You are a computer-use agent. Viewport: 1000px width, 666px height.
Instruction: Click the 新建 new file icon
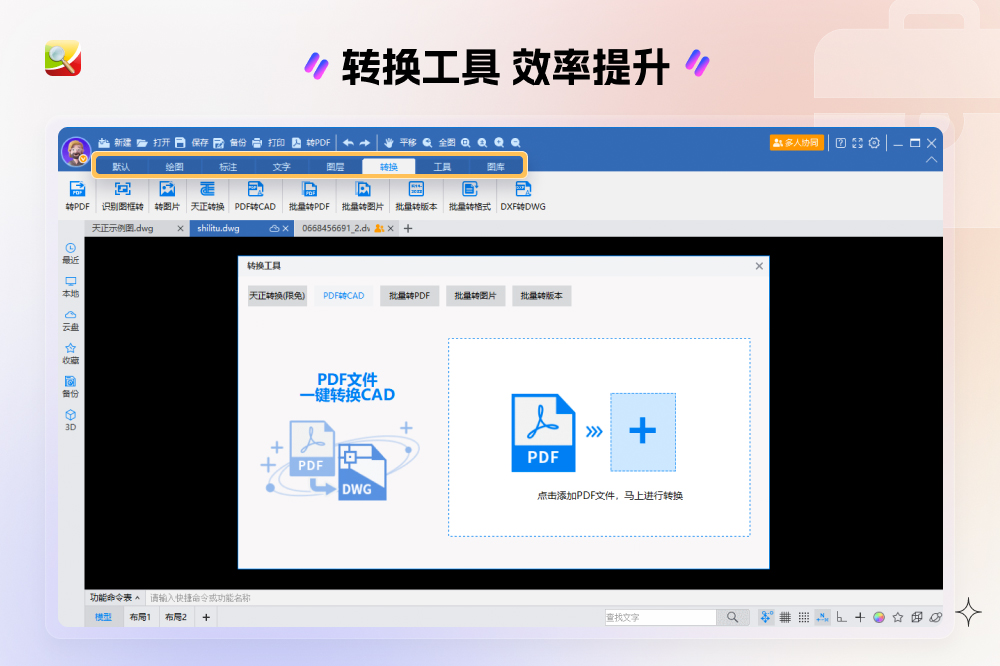pyautogui.click(x=103, y=143)
